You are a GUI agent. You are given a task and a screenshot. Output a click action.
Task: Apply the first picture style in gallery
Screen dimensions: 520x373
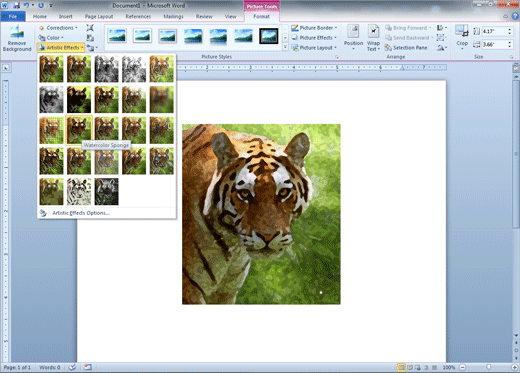[x=117, y=36]
